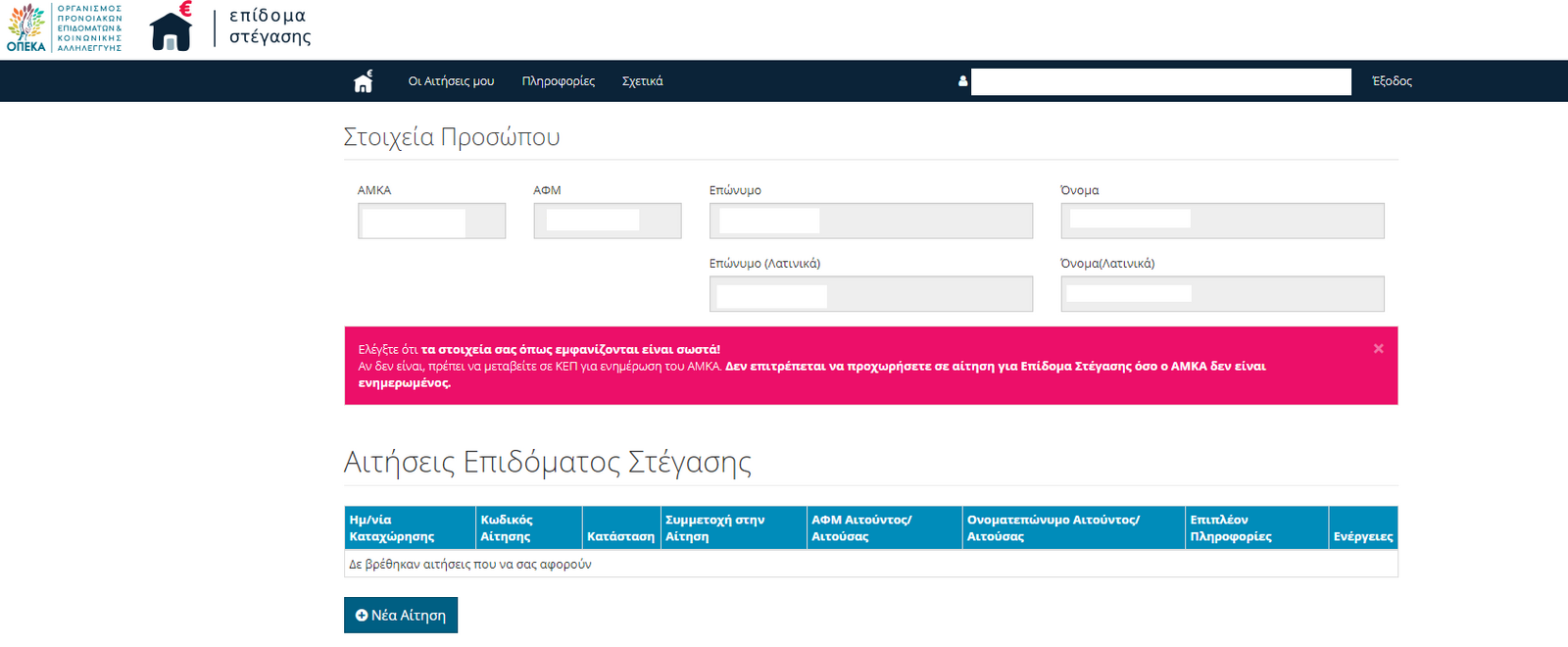Viewport: 1568px width, 647px height.
Task: Click the housing benefit house logo
Action: click(x=171, y=27)
